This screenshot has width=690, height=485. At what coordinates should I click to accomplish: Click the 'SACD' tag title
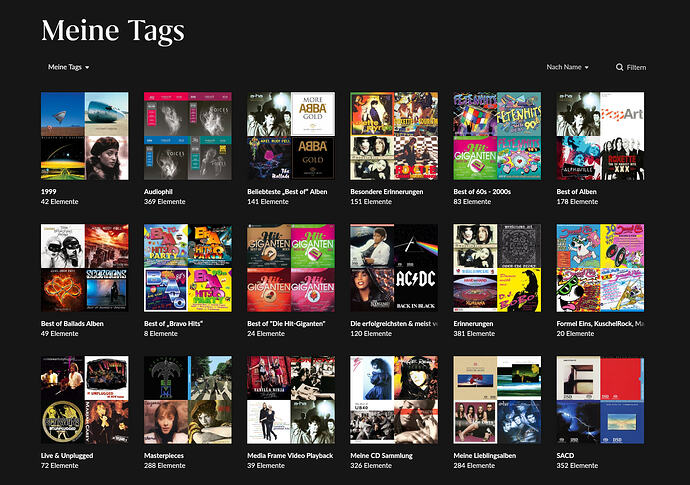(565, 456)
